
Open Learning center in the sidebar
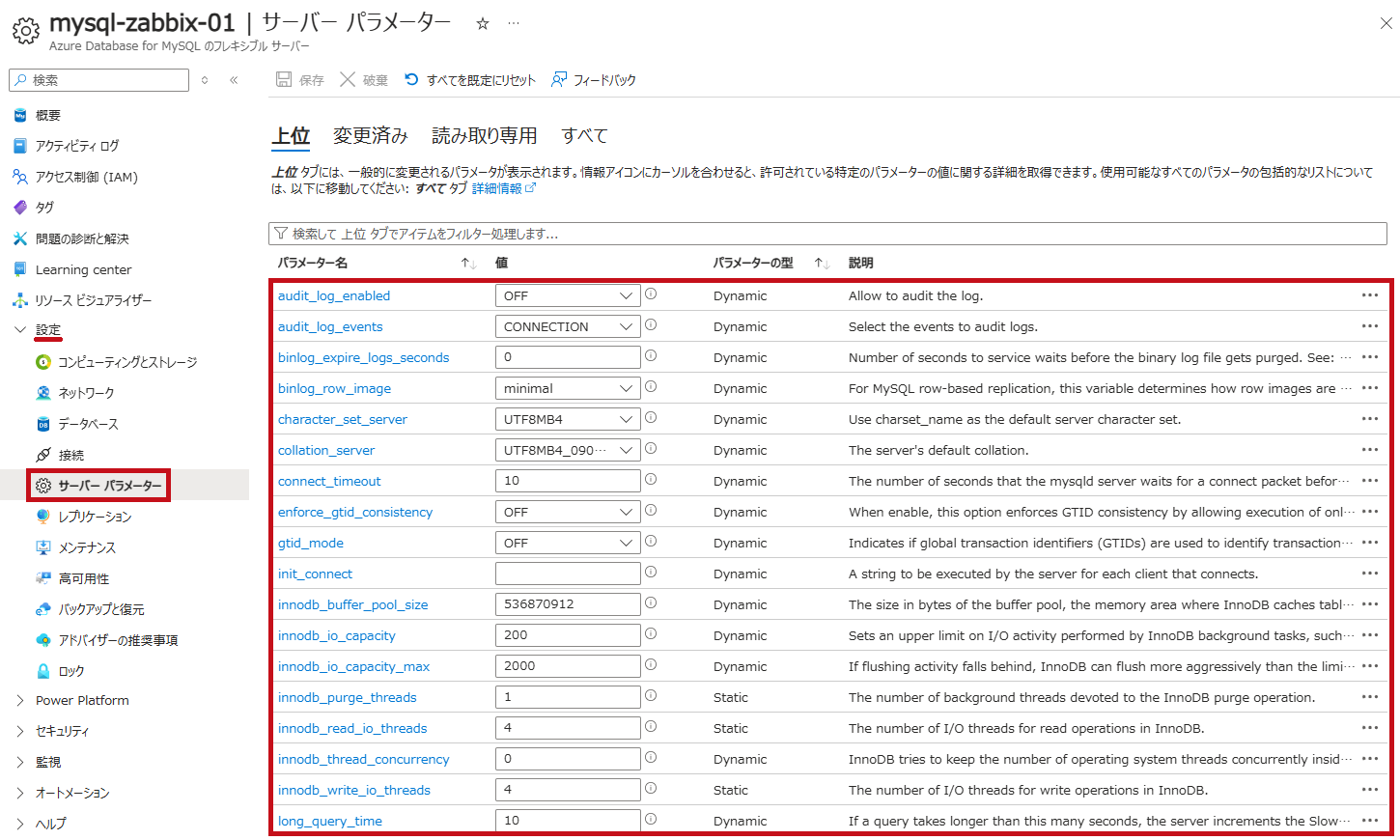click(x=83, y=269)
